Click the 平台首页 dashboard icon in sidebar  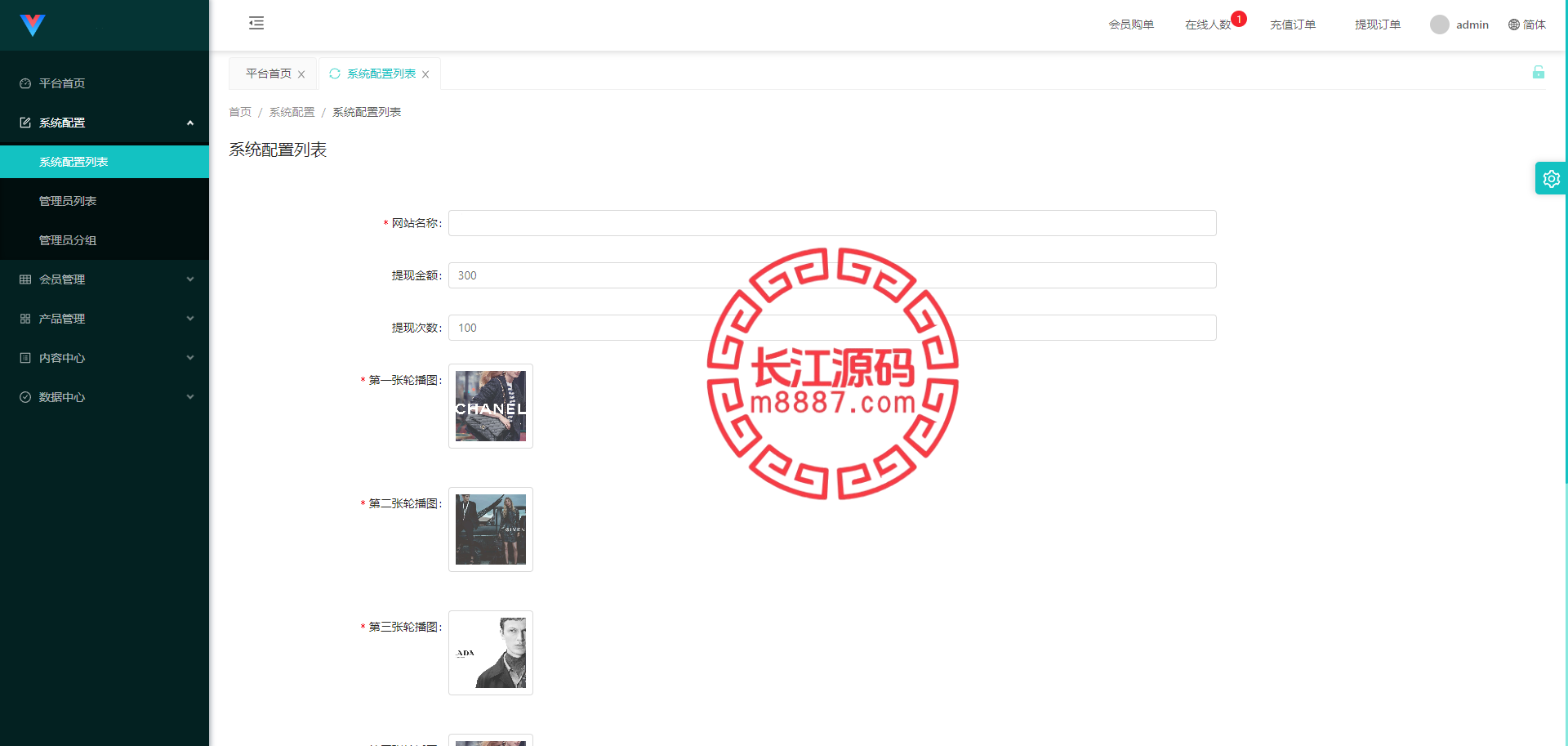point(25,83)
